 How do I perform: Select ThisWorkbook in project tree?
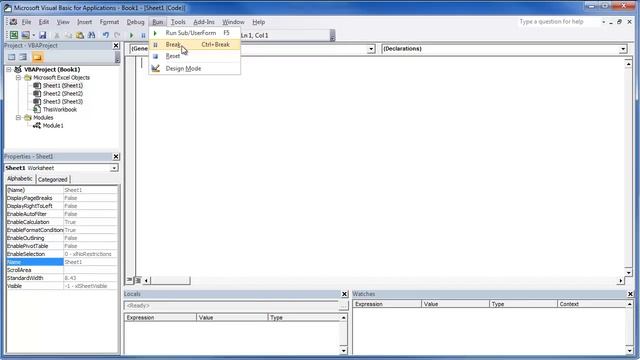[x=59, y=109]
